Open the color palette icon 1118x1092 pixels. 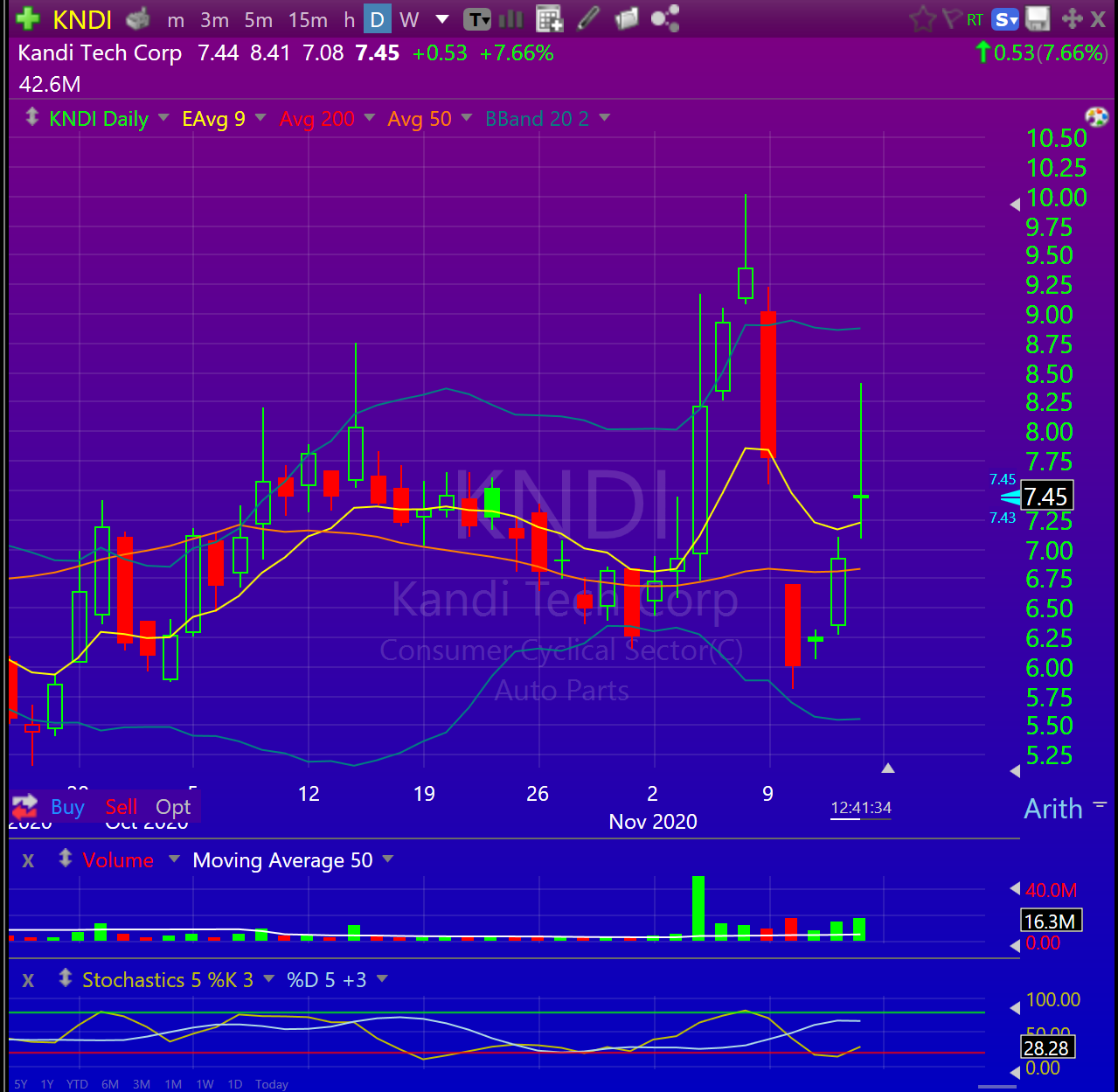1096,117
